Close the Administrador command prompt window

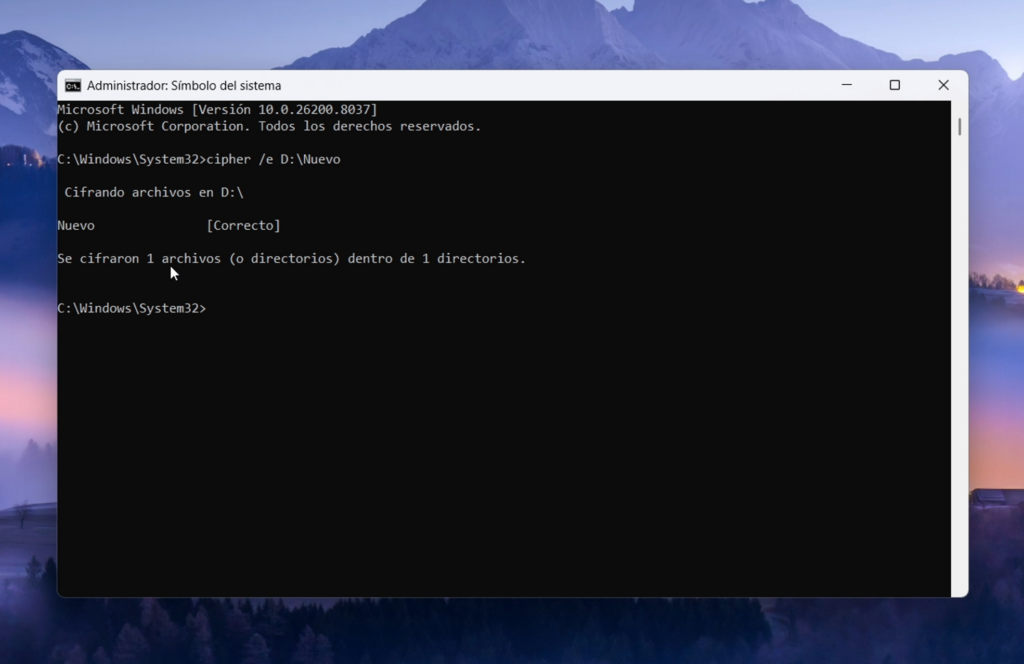point(942,85)
